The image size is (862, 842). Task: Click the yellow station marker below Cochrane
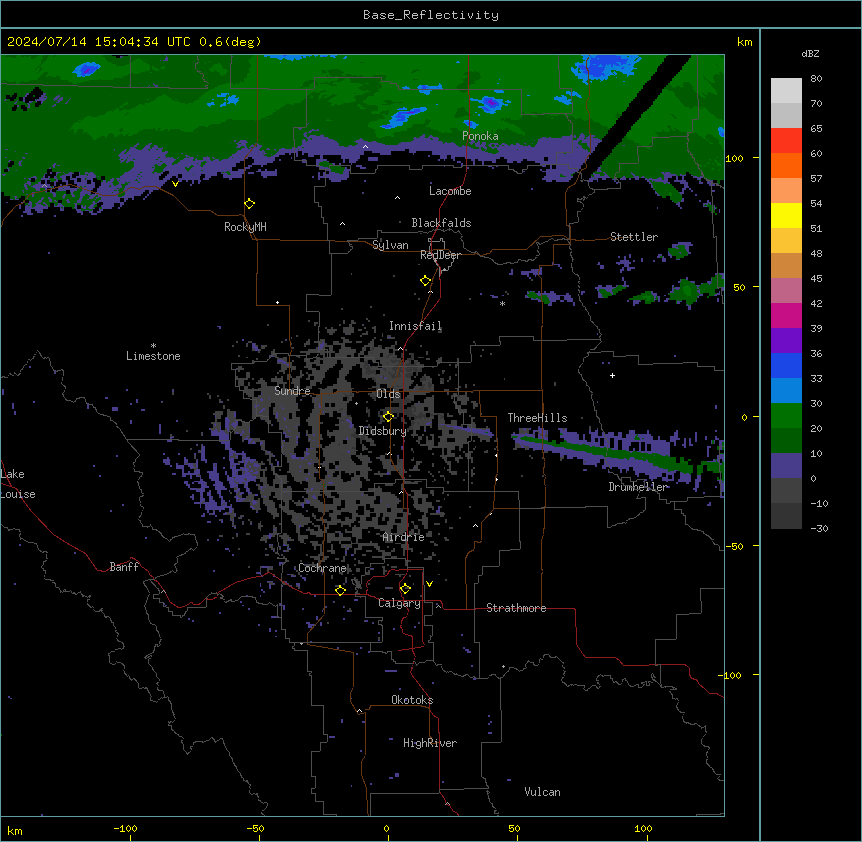(340, 590)
